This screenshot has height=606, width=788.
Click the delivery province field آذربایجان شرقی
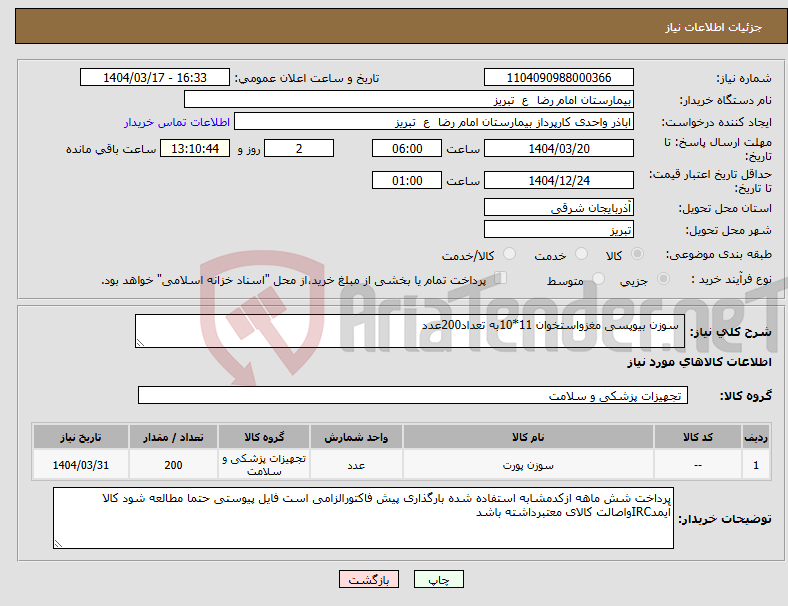[x=559, y=207]
